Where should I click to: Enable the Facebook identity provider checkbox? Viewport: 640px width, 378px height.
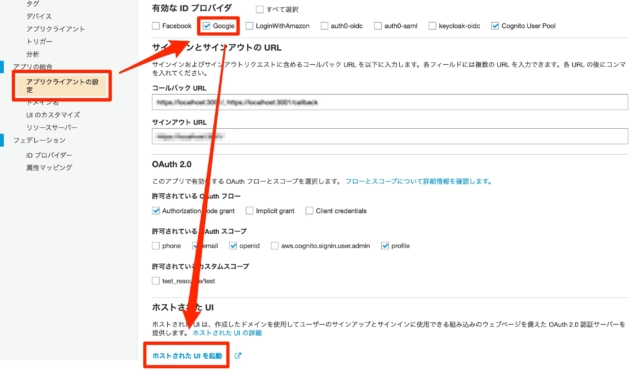click(x=156, y=26)
